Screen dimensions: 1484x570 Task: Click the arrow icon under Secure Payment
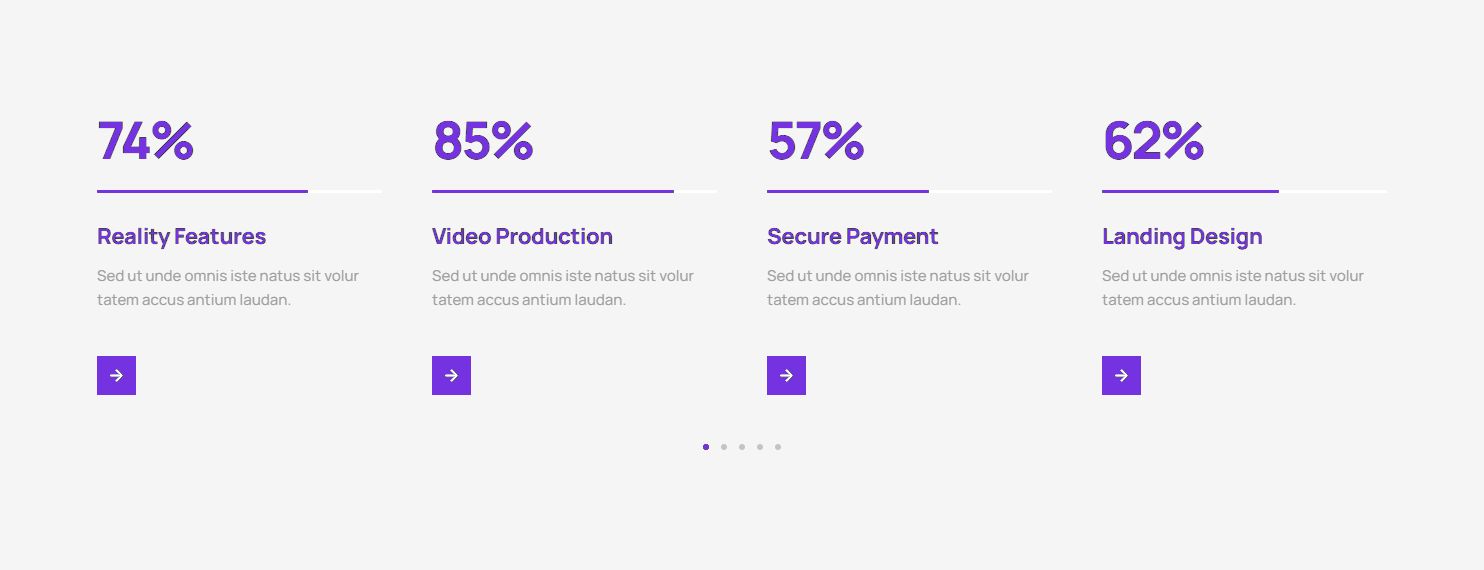coord(786,375)
